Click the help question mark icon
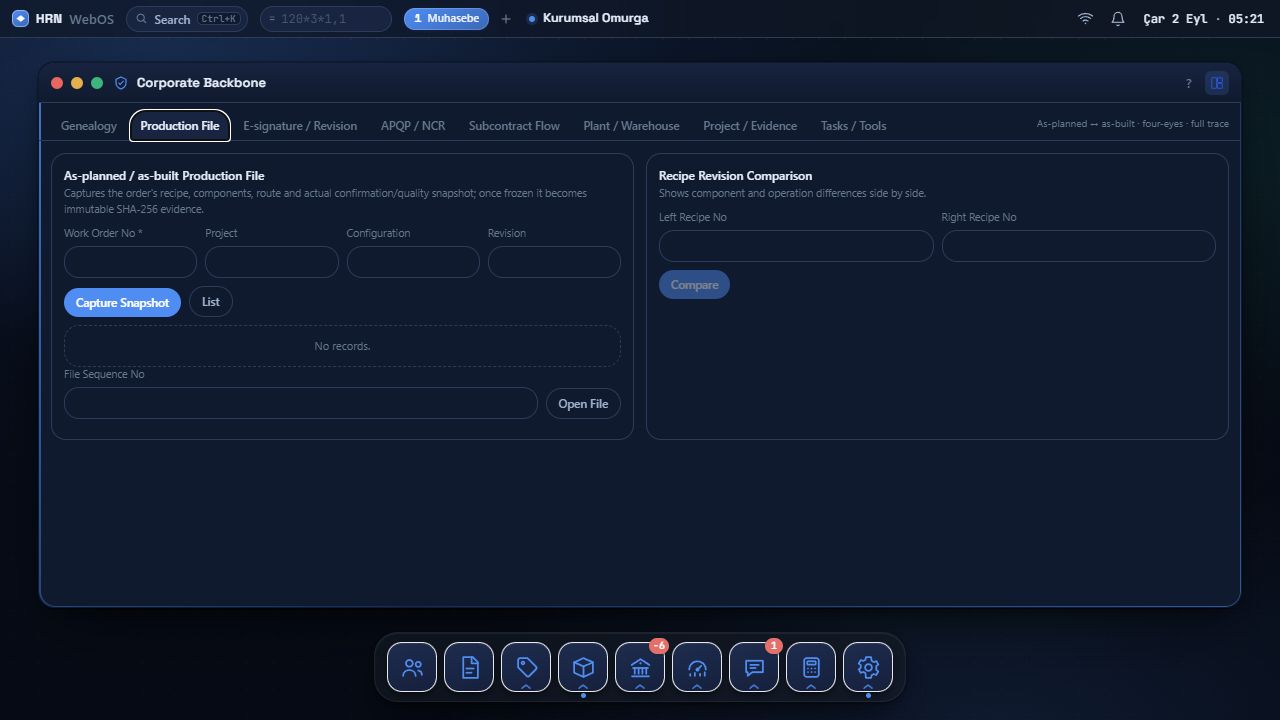The width and height of the screenshot is (1280, 720). click(1188, 83)
